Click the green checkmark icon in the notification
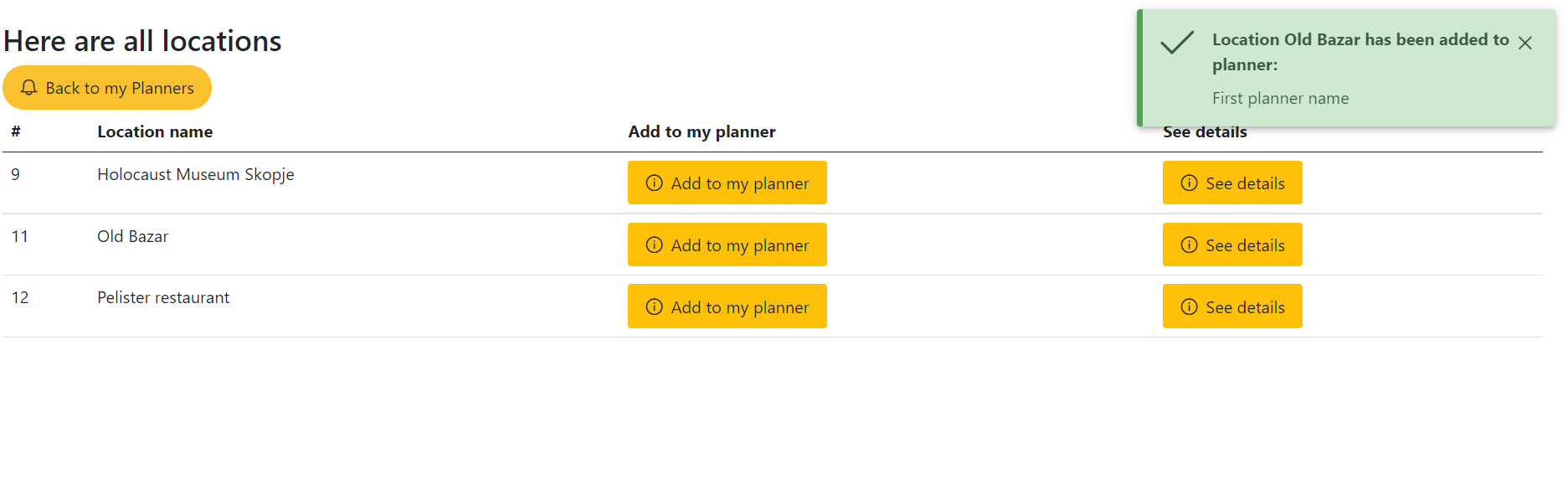This screenshot has width=1568, height=479. [1177, 43]
